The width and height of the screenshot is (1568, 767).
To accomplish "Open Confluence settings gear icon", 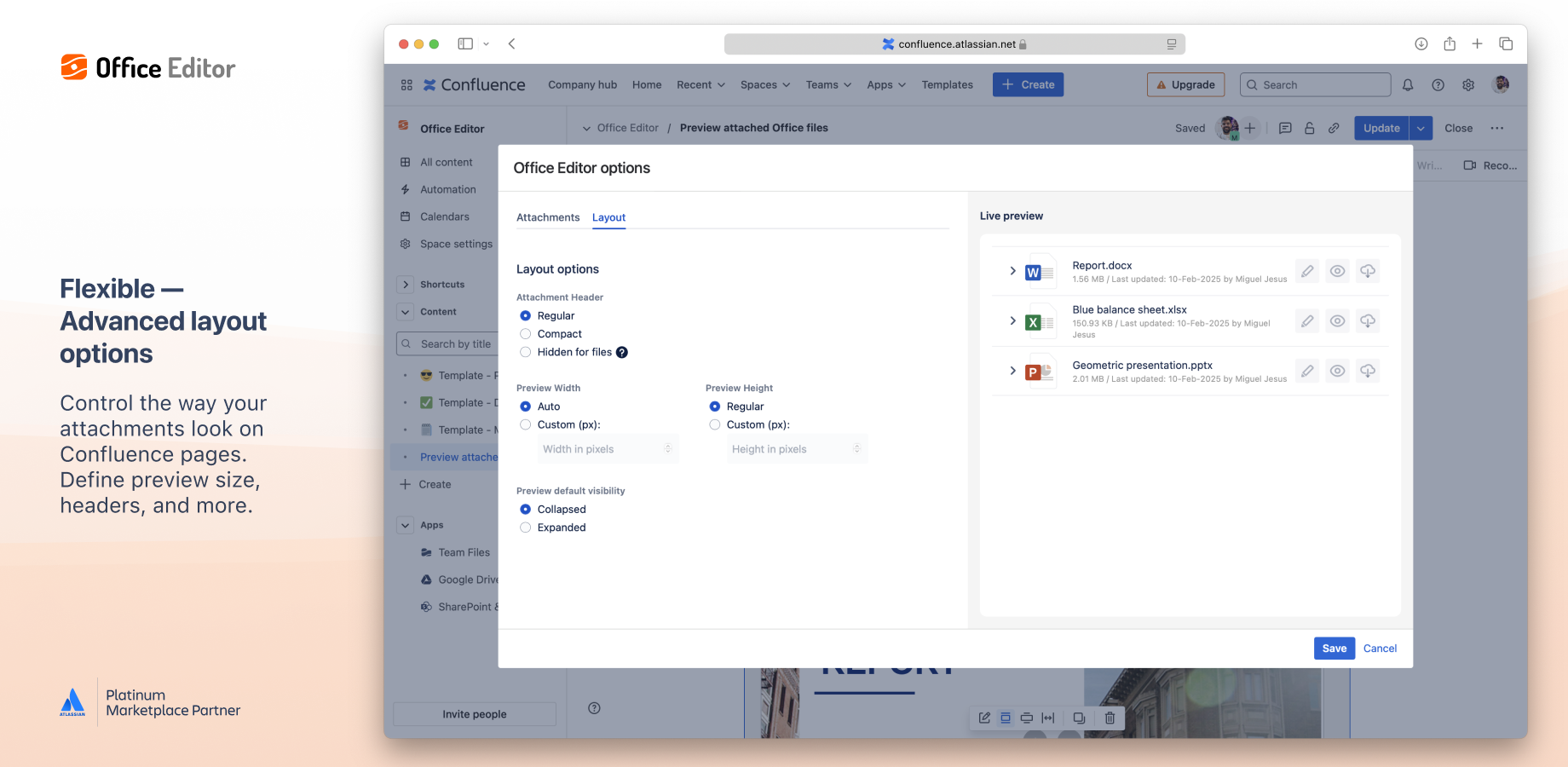I will (1468, 84).
